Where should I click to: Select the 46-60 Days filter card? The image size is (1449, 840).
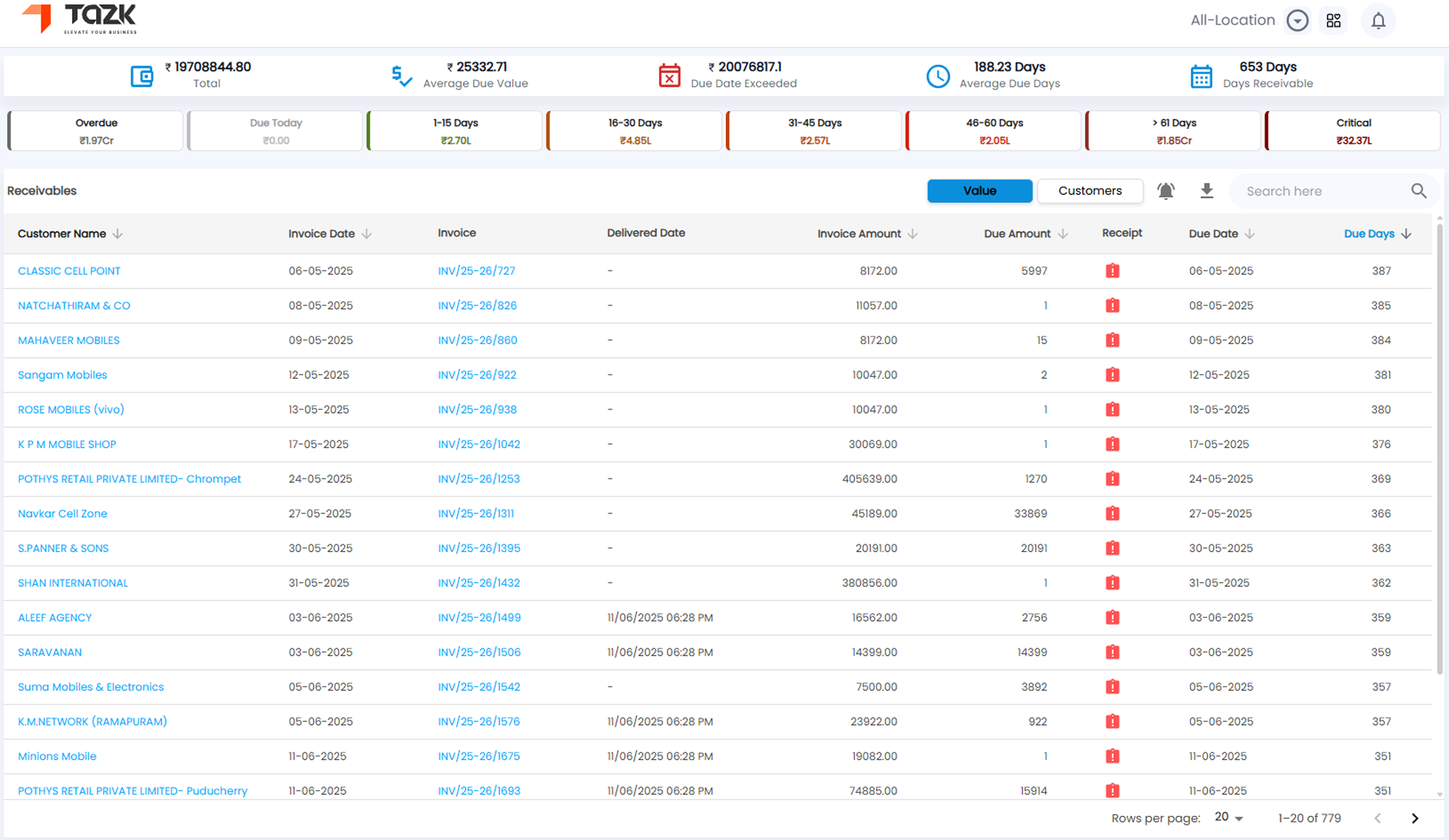[994, 131]
